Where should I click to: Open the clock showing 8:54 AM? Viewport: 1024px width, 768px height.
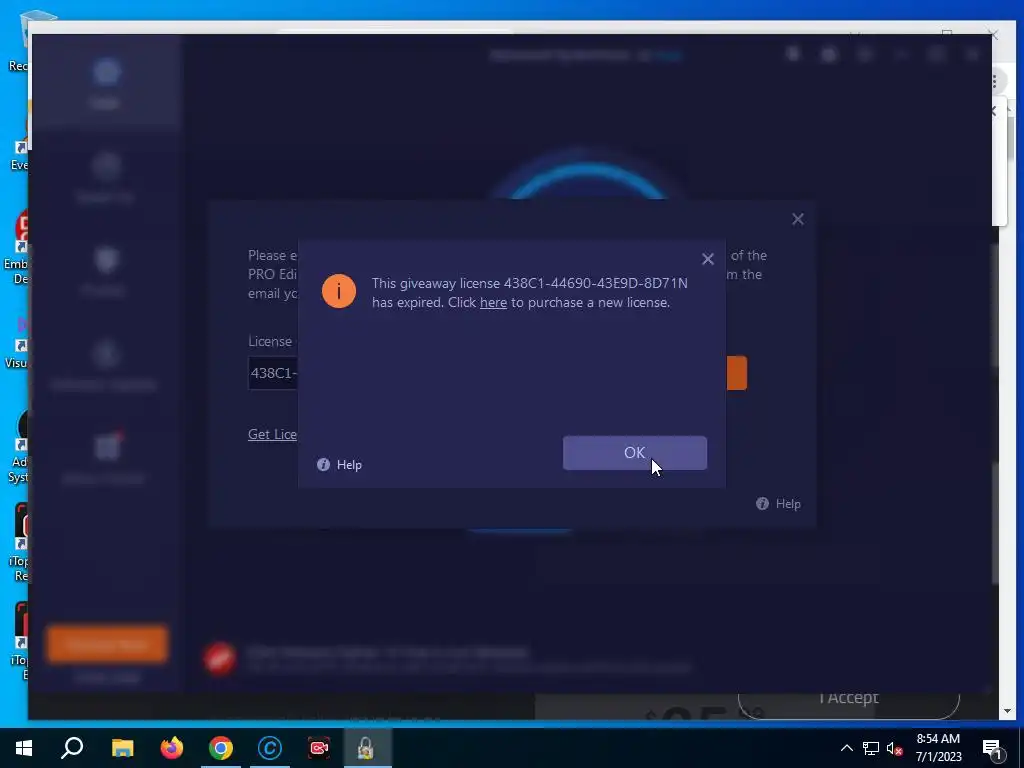[x=938, y=748]
